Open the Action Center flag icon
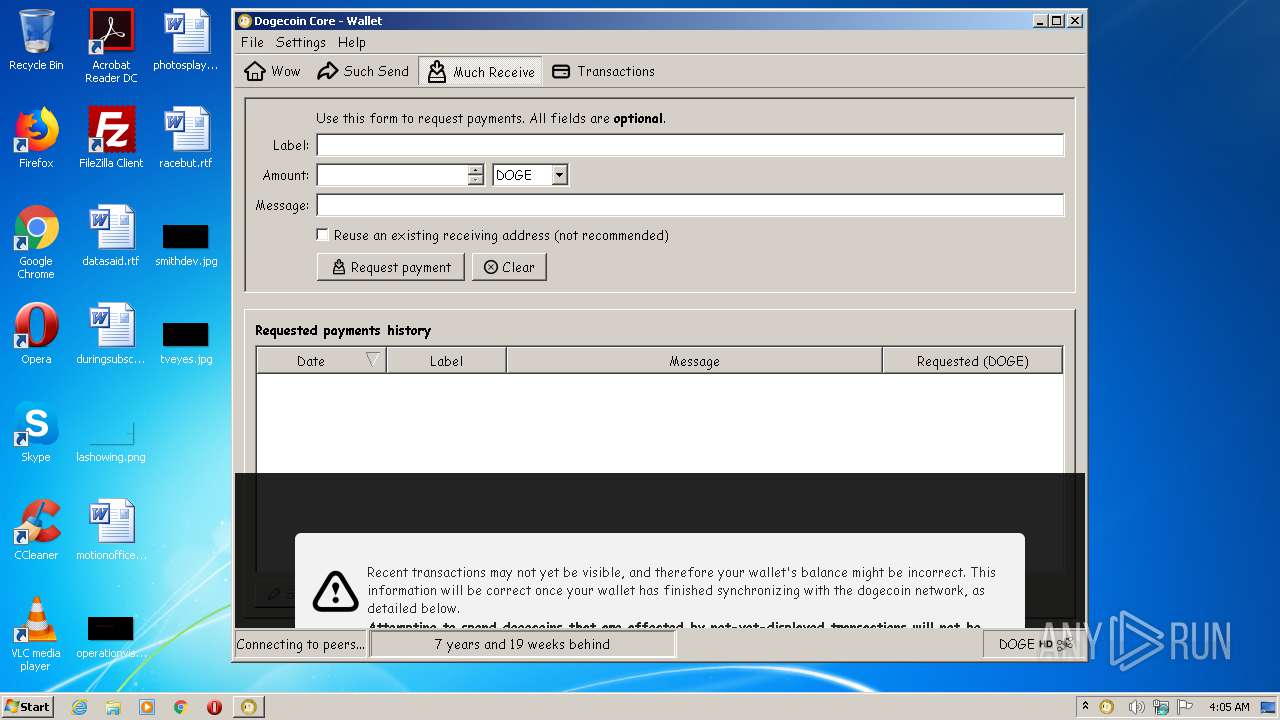The width and height of the screenshot is (1280, 720). [1186, 707]
